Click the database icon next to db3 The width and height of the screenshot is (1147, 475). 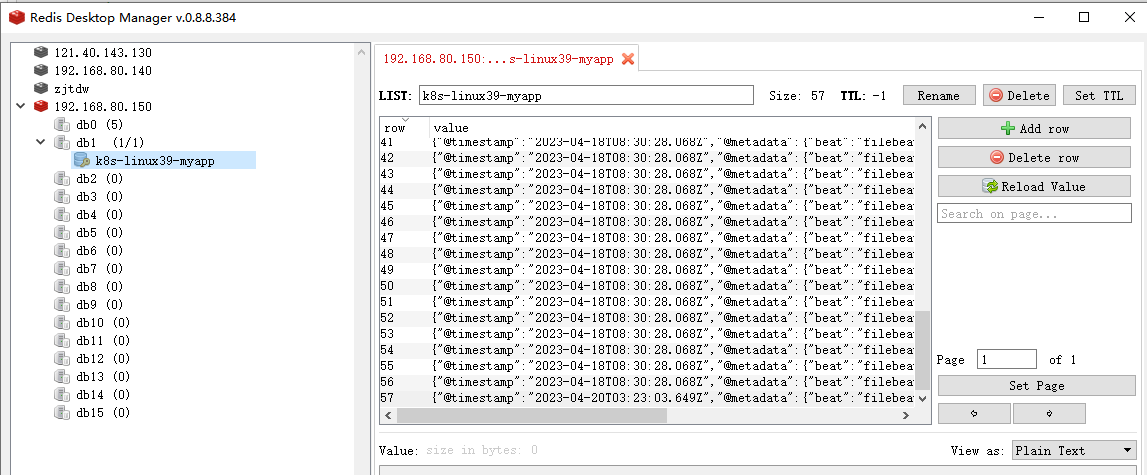point(61,196)
